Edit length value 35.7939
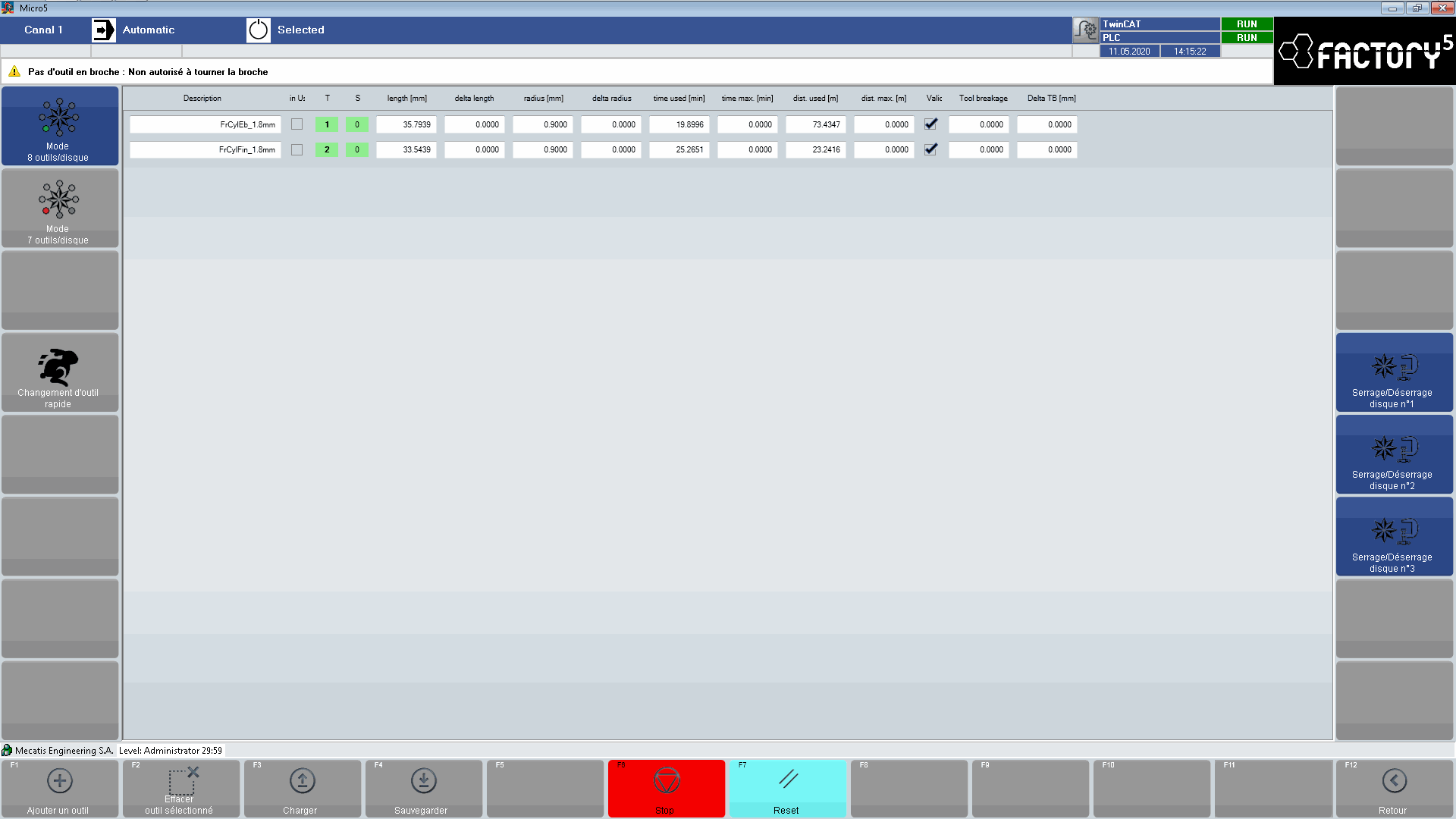This screenshot has height=819, width=1456. [x=406, y=124]
